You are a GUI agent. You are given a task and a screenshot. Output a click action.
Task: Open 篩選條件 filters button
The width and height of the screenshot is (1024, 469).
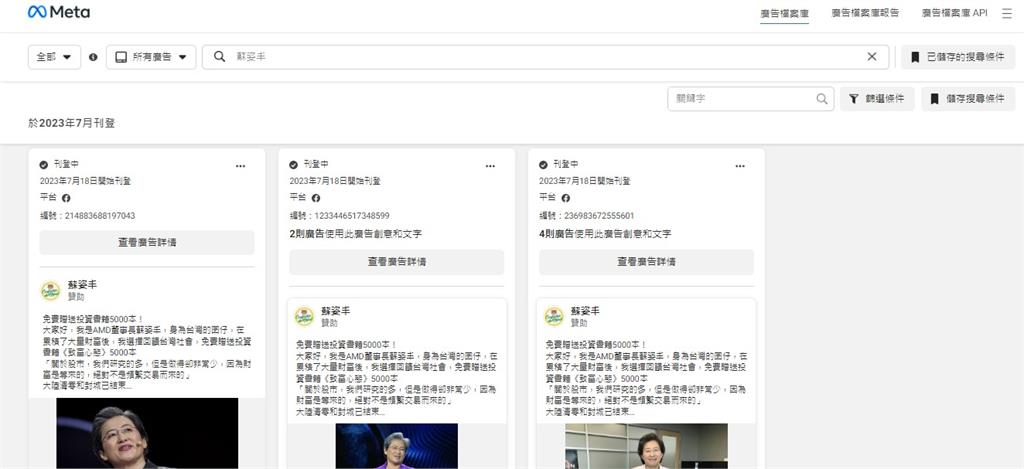tap(877, 99)
